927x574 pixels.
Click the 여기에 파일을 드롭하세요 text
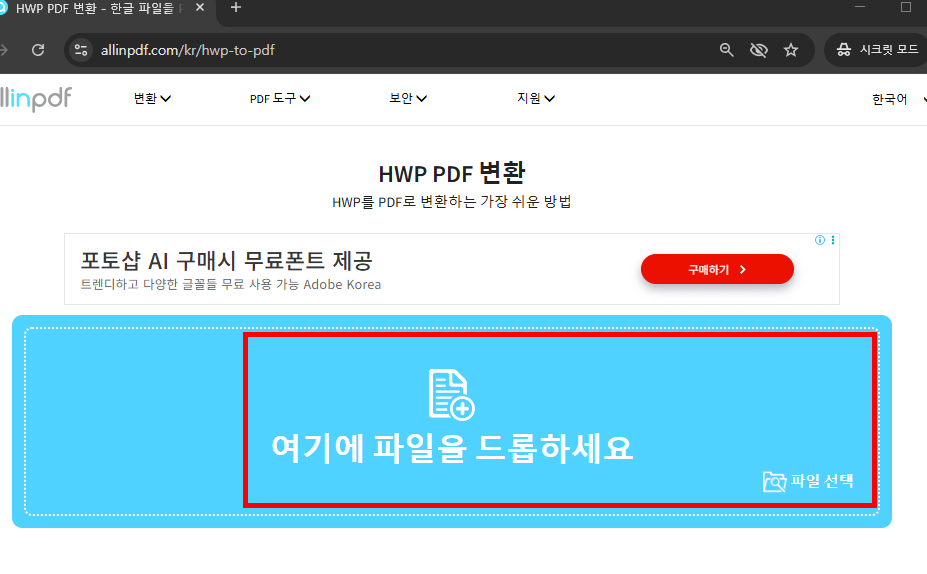(x=452, y=448)
